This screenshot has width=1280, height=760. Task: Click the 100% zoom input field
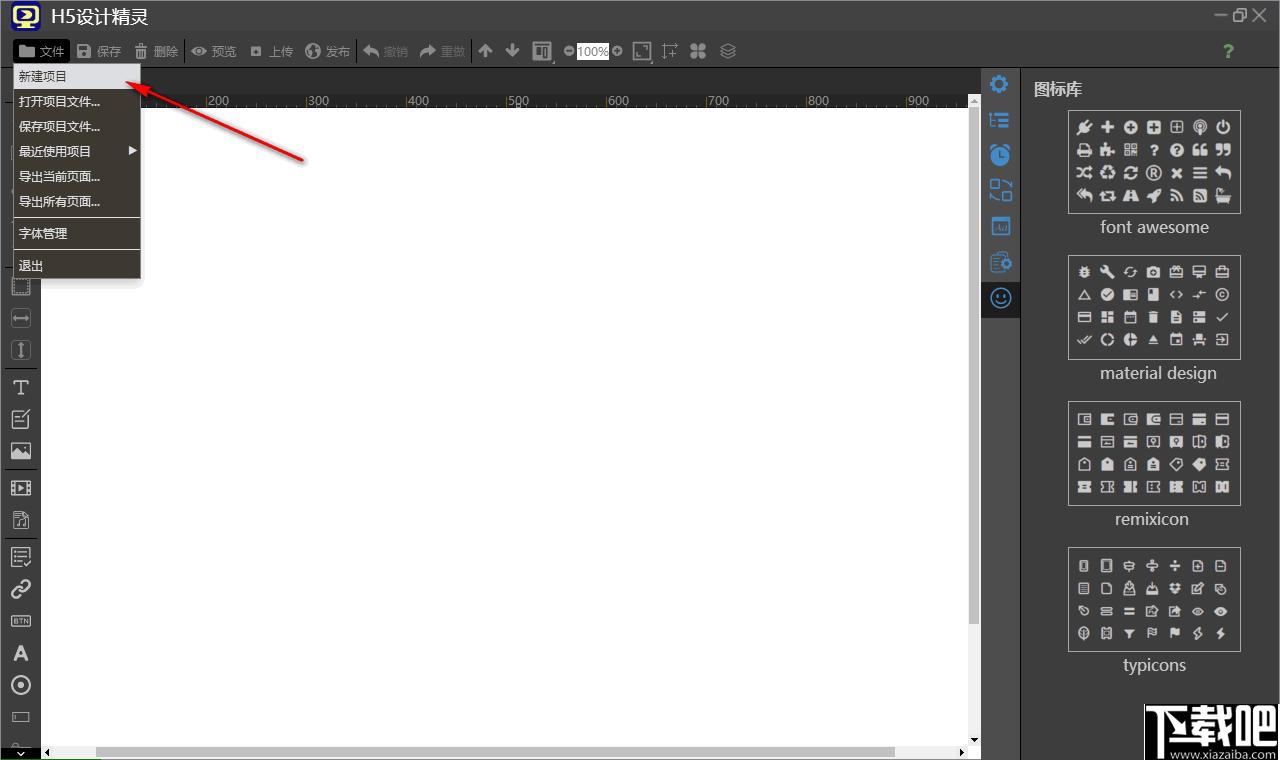point(593,51)
